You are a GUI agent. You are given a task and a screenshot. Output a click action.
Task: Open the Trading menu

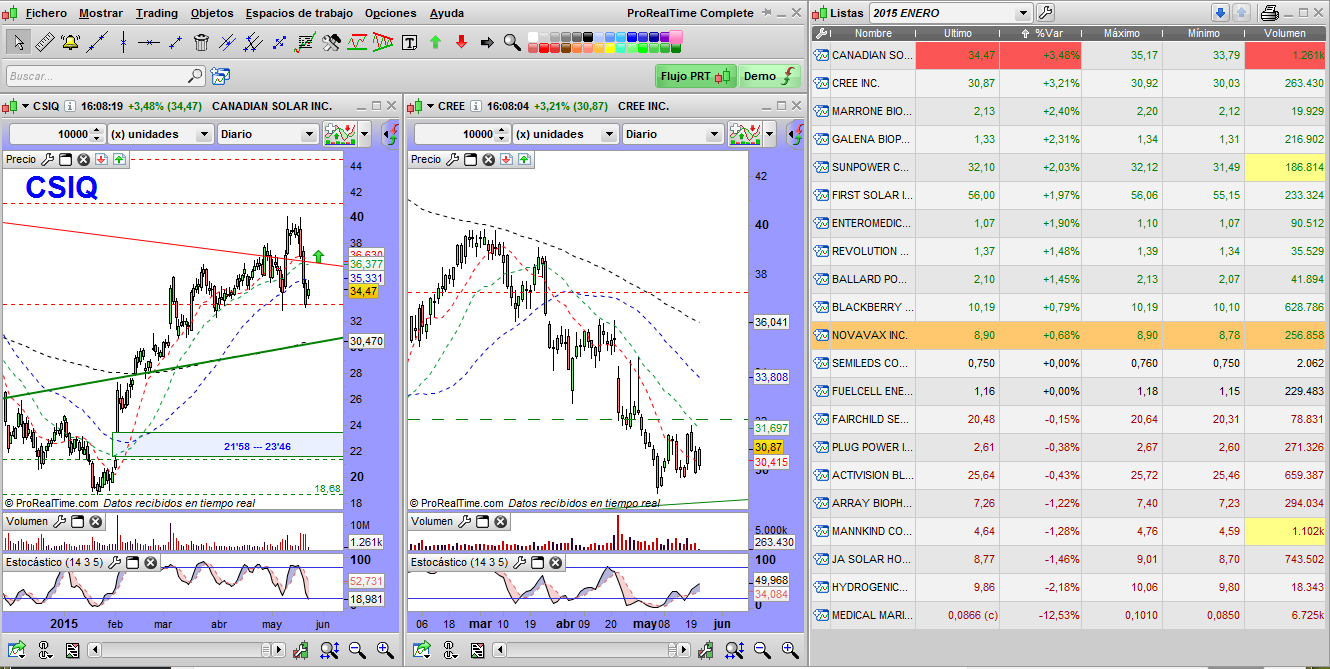click(x=156, y=13)
